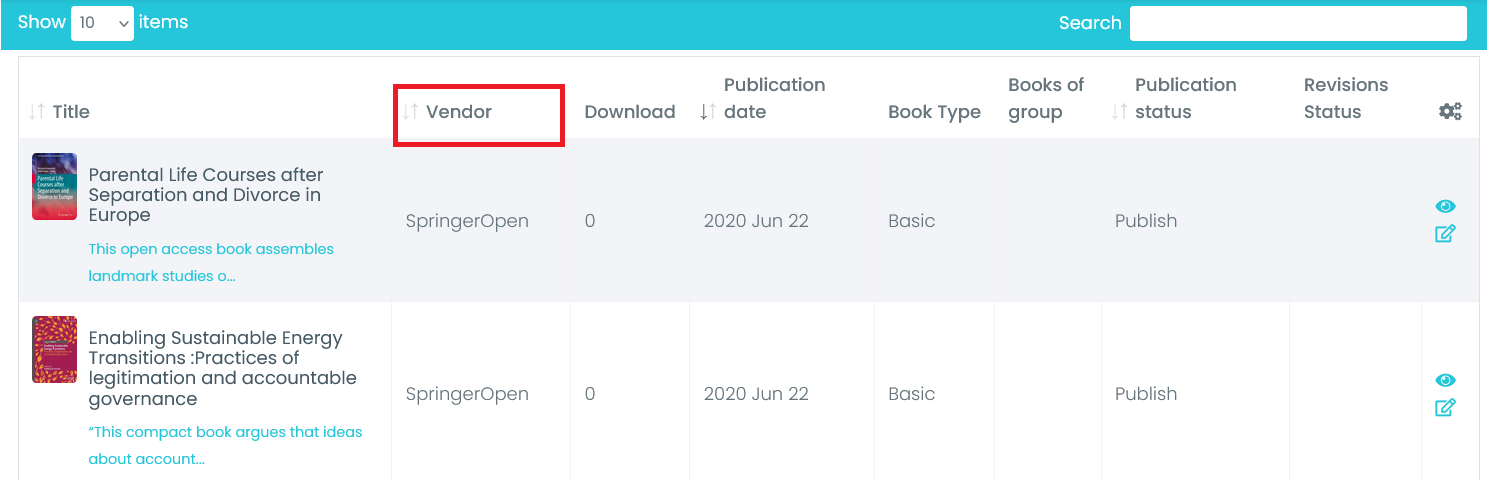The height and width of the screenshot is (483, 1487).
Task: Click into the Search input field
Action: (1298, 23)
